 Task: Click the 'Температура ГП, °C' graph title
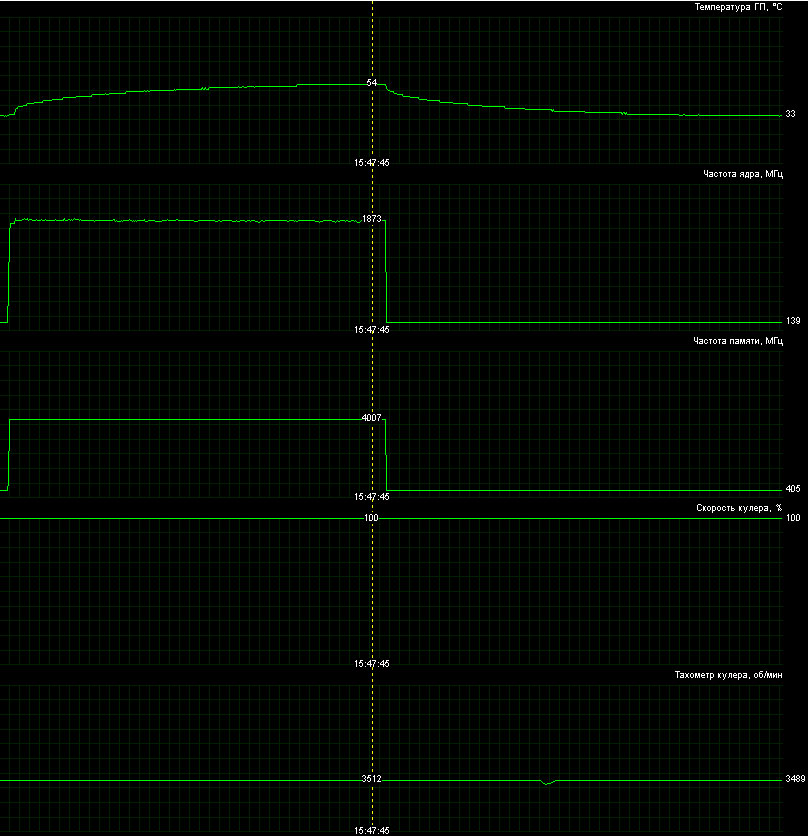click(739, 7)
